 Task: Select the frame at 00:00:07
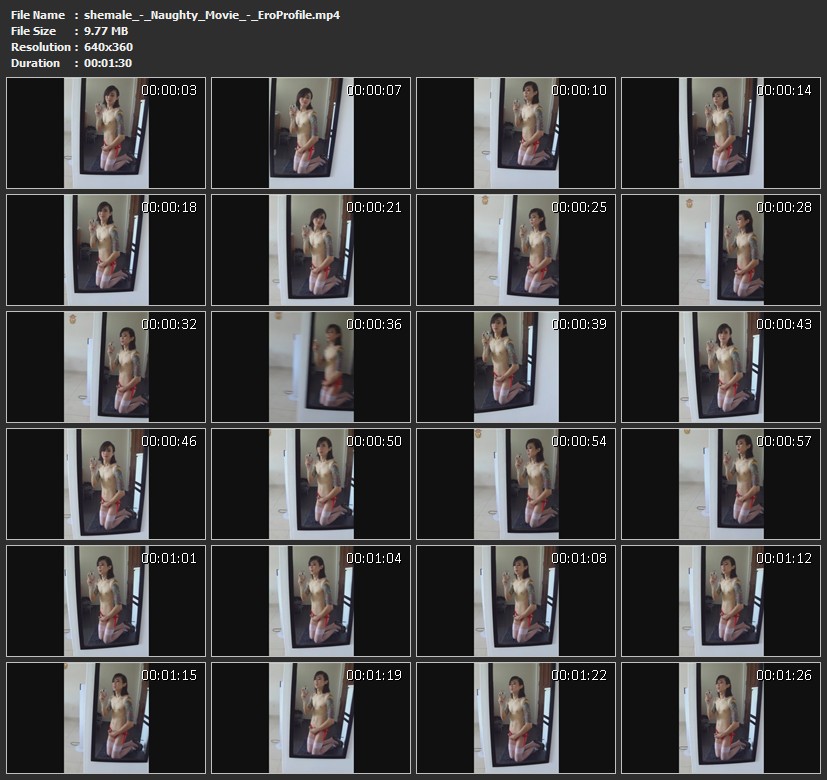click(x=311, y=134)
